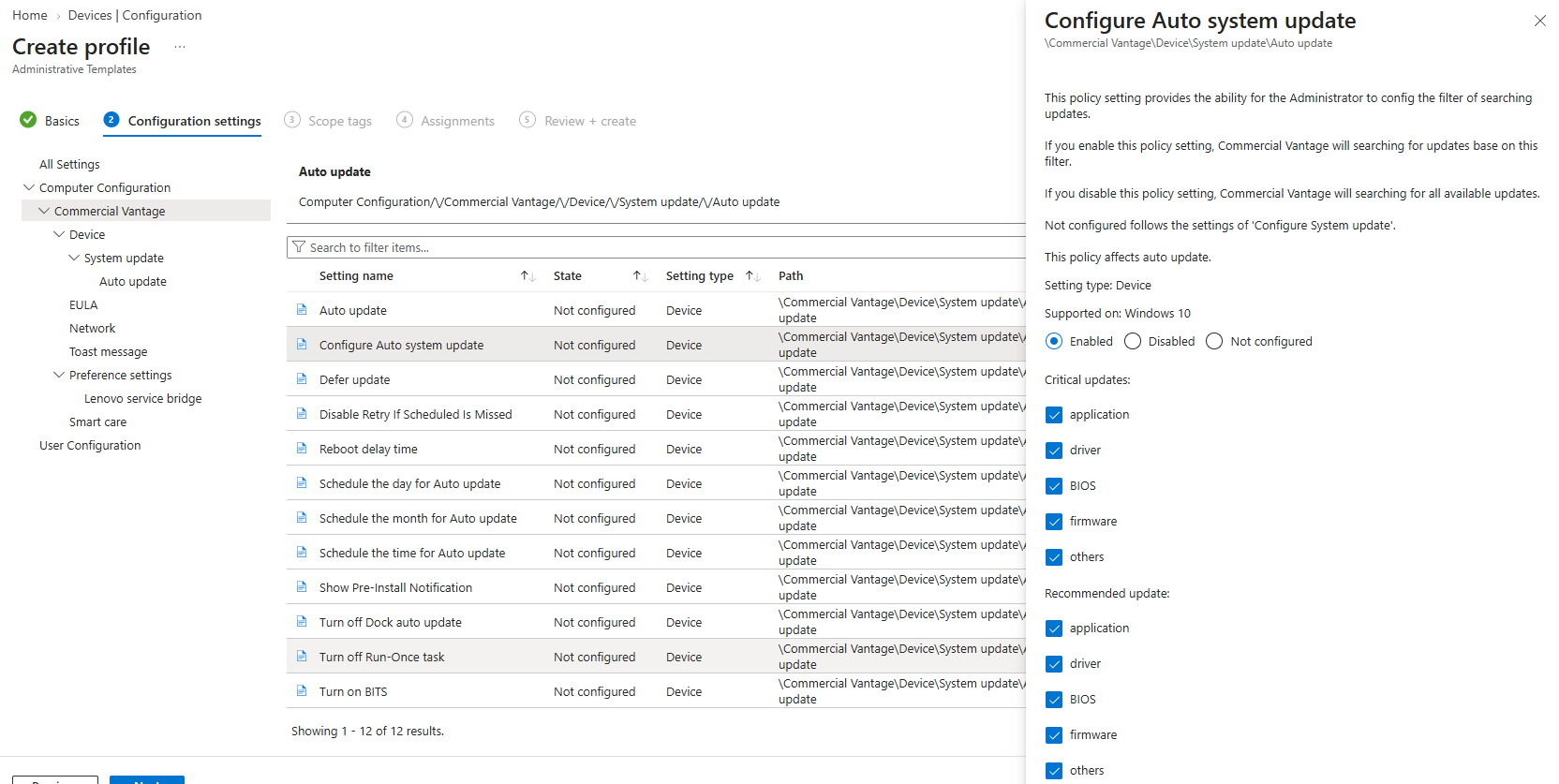
Task: Uncheck application under Critical updates
Action: (1054, 415)
